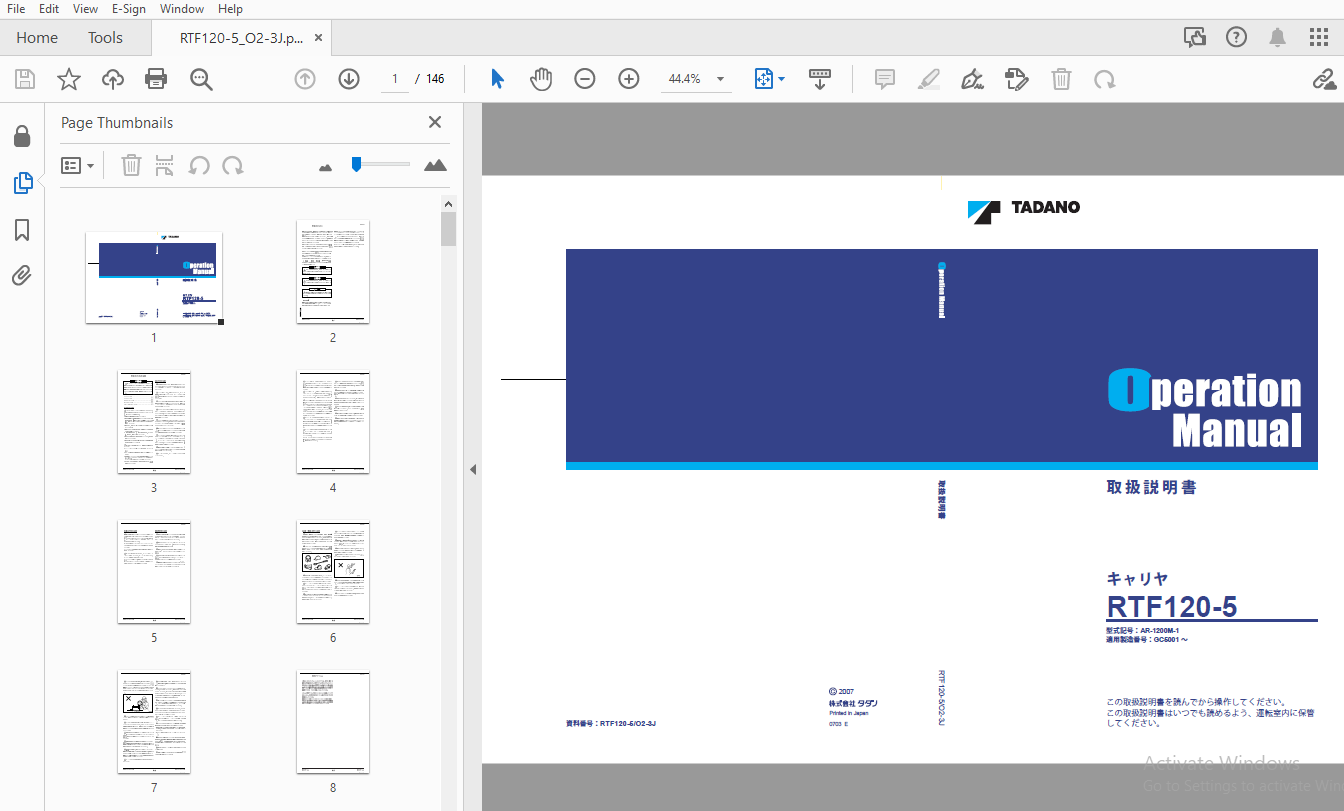Reduce thumbnail size small mountain icon
This screenshot has width=1344, height=811.
(x=325, y=167)
